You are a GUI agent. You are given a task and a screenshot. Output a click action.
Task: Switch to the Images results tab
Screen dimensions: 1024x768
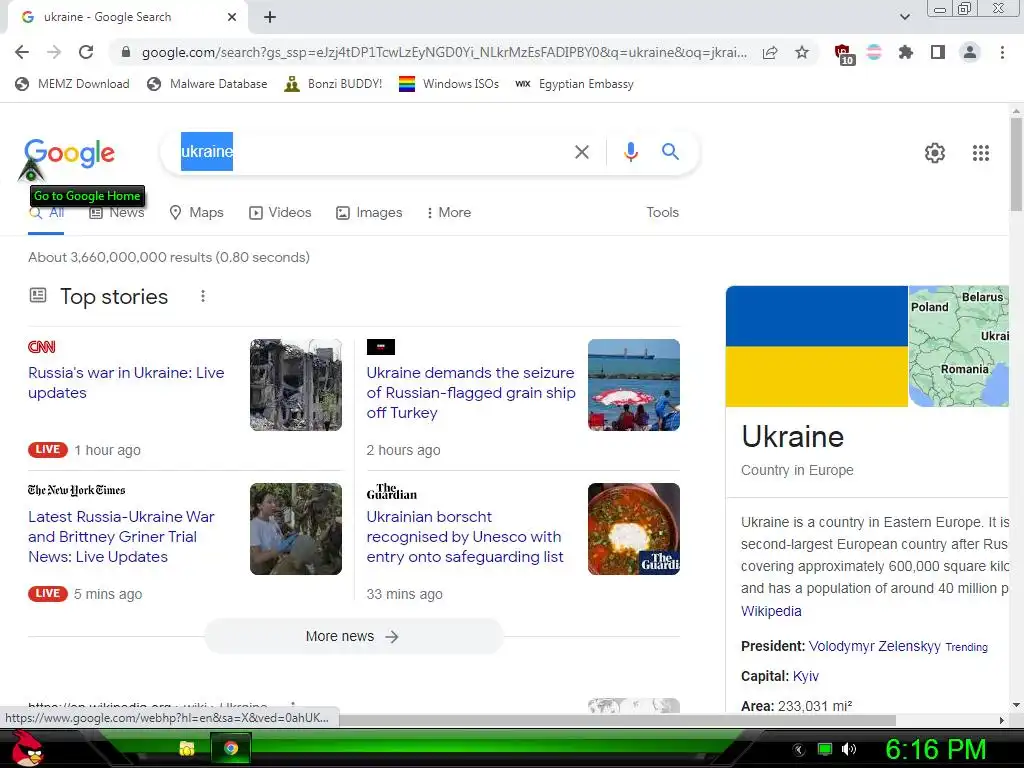click(x=369, y=212)
